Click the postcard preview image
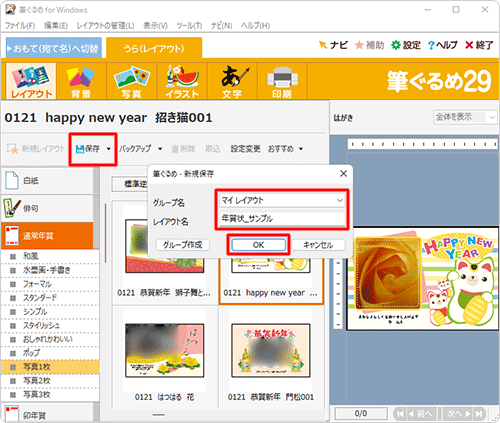The height and width of the screenshot is (423, 500). coord(423,278)
